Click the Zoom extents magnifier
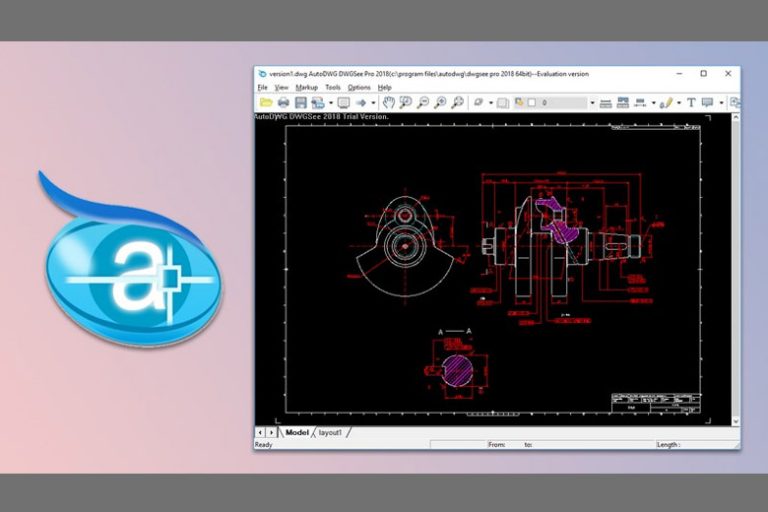Screen dimensions: 768x512 coord(457,102)
